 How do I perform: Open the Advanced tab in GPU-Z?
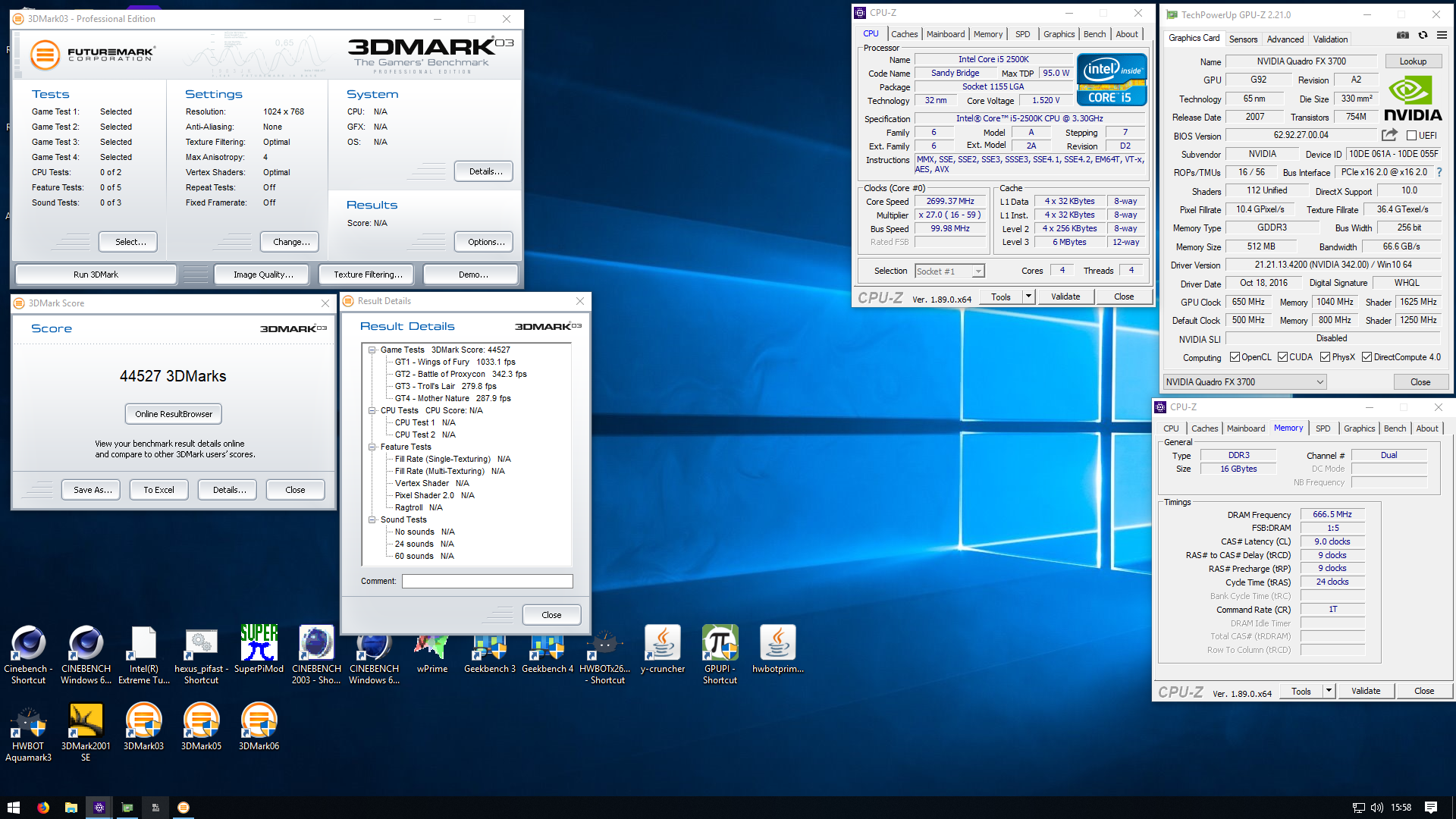coord(1285,39)
